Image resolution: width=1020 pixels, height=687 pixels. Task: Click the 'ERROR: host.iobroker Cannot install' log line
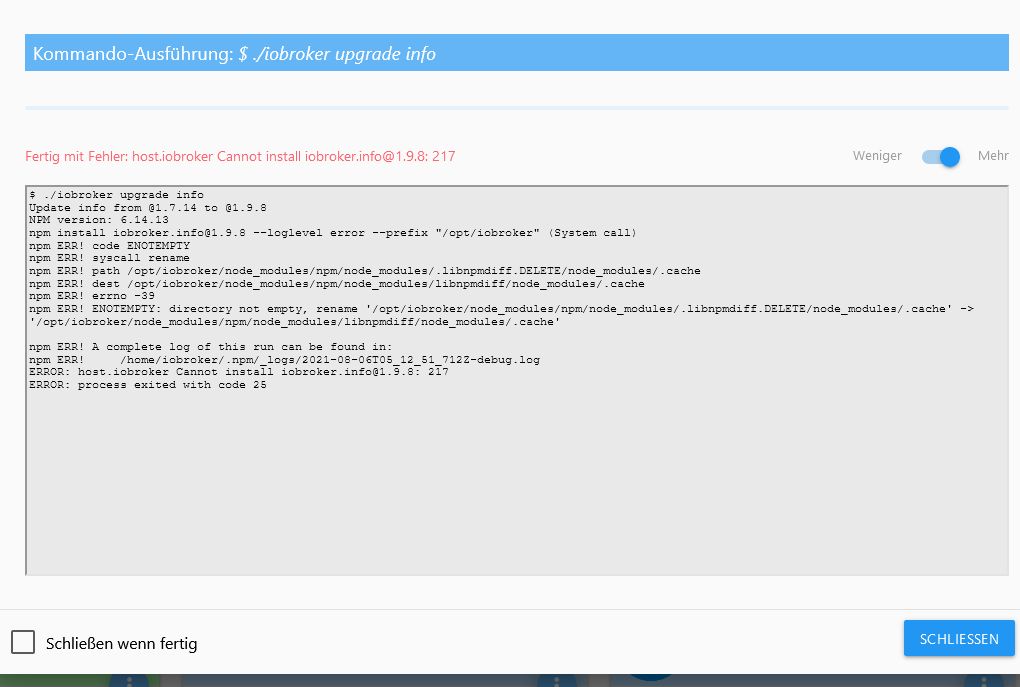pos(239,371)
